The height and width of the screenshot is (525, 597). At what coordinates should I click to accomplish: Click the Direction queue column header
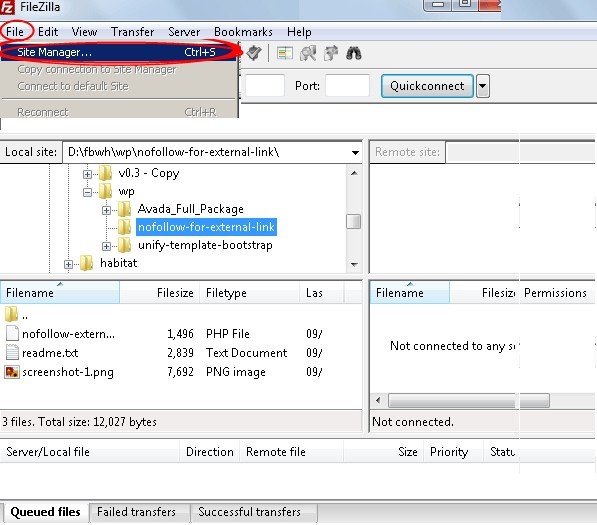pos(209,452)
